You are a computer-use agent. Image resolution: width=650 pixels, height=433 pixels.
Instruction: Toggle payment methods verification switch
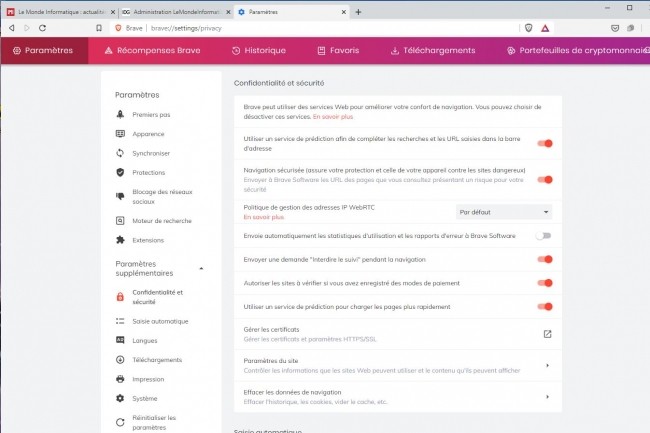[x=545, y=283]
